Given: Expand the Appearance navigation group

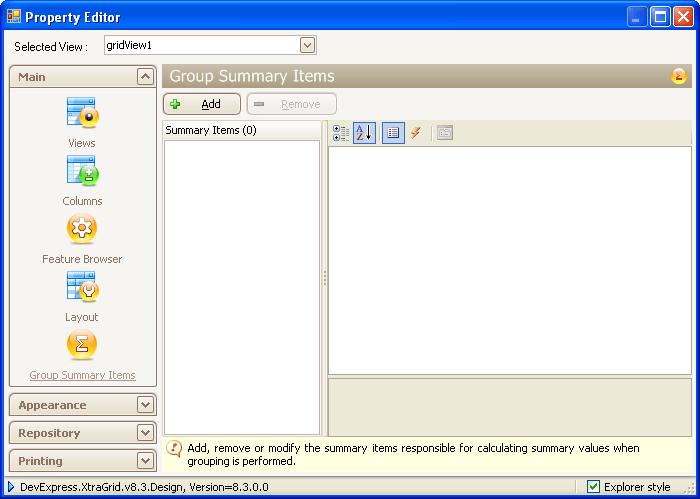Looking at the screenshot, I should pyautogui.click(x=145, y=405).
